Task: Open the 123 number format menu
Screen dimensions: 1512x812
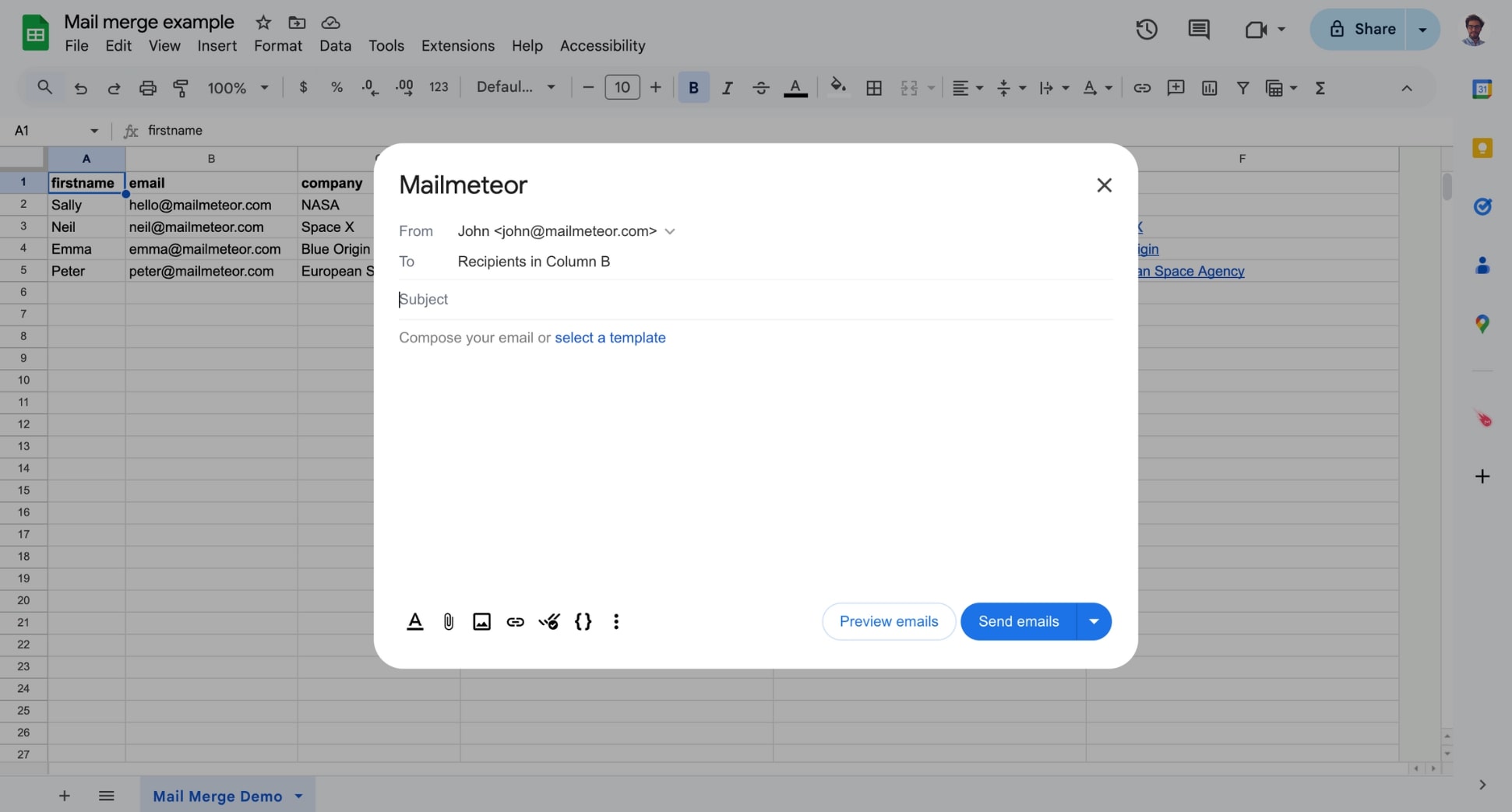Action: click(x=439, y=87)
